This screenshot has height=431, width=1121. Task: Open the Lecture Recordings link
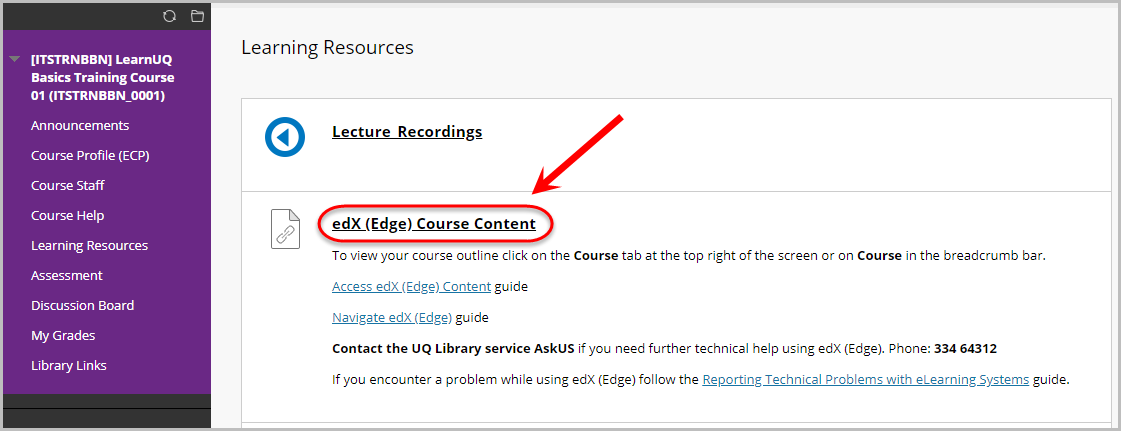(x=407, y=132)
